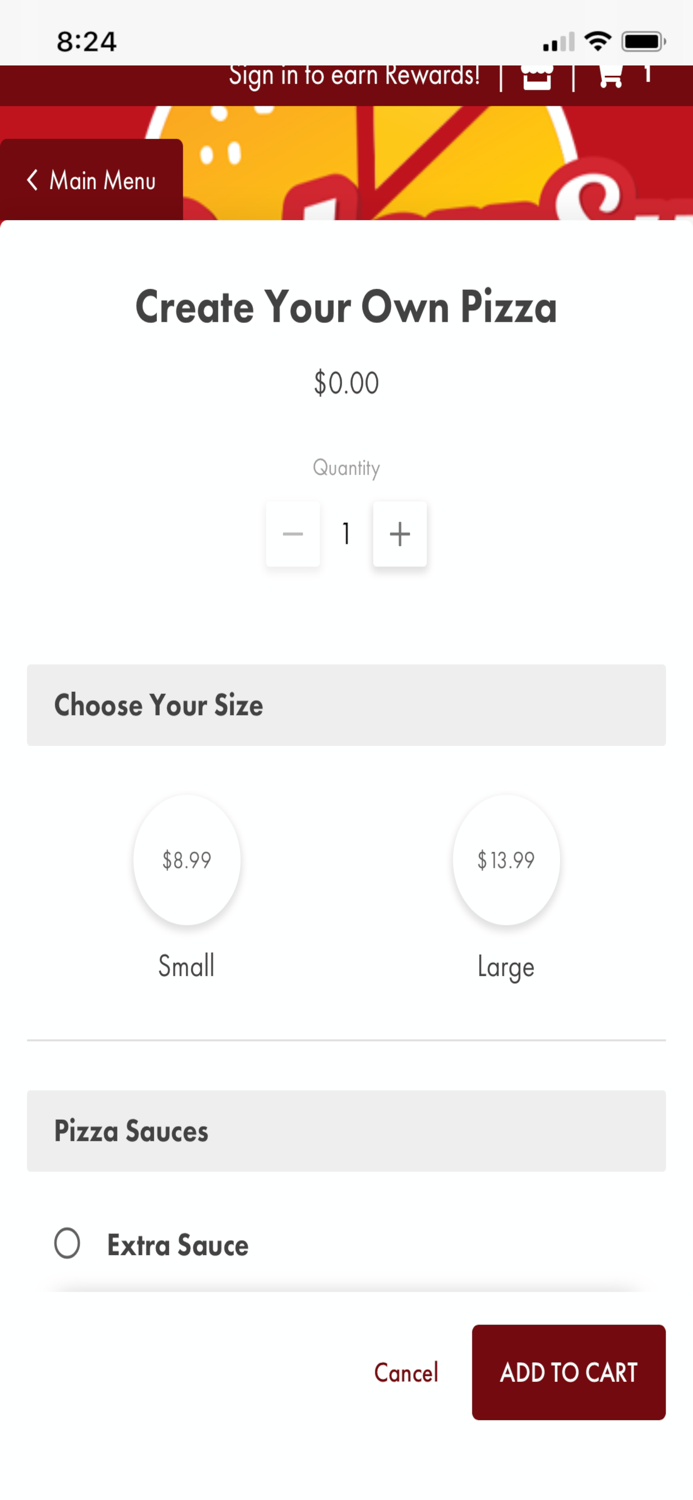Tap the Wi-Fi icon in status bar

coord(598,41)
